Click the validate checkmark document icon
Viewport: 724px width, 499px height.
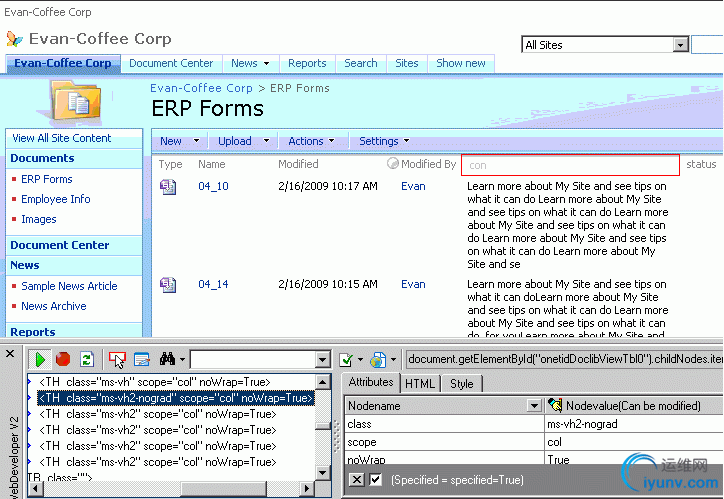pyautogui.click(x=346, y=360)
